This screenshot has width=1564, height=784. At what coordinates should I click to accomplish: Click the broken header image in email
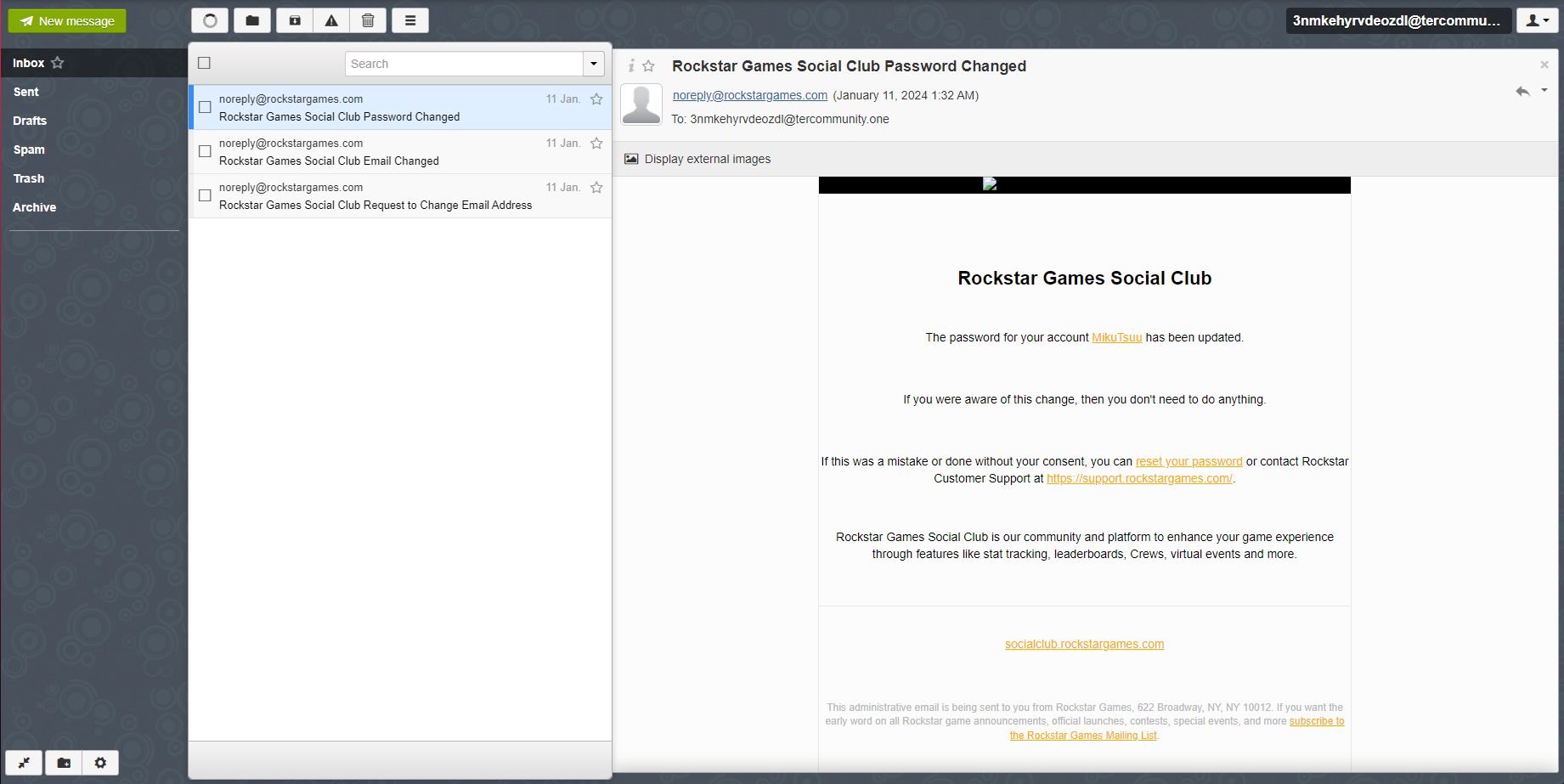tap(990, 183)
